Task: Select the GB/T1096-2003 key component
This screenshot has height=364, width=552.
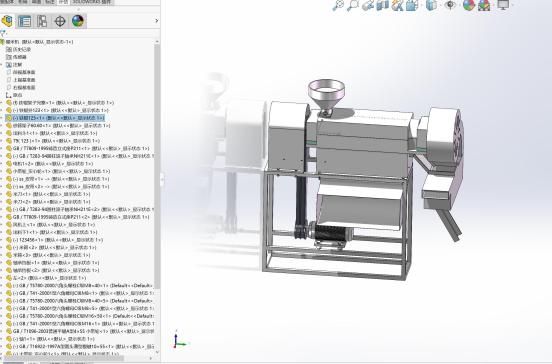Action: point(80,331)
